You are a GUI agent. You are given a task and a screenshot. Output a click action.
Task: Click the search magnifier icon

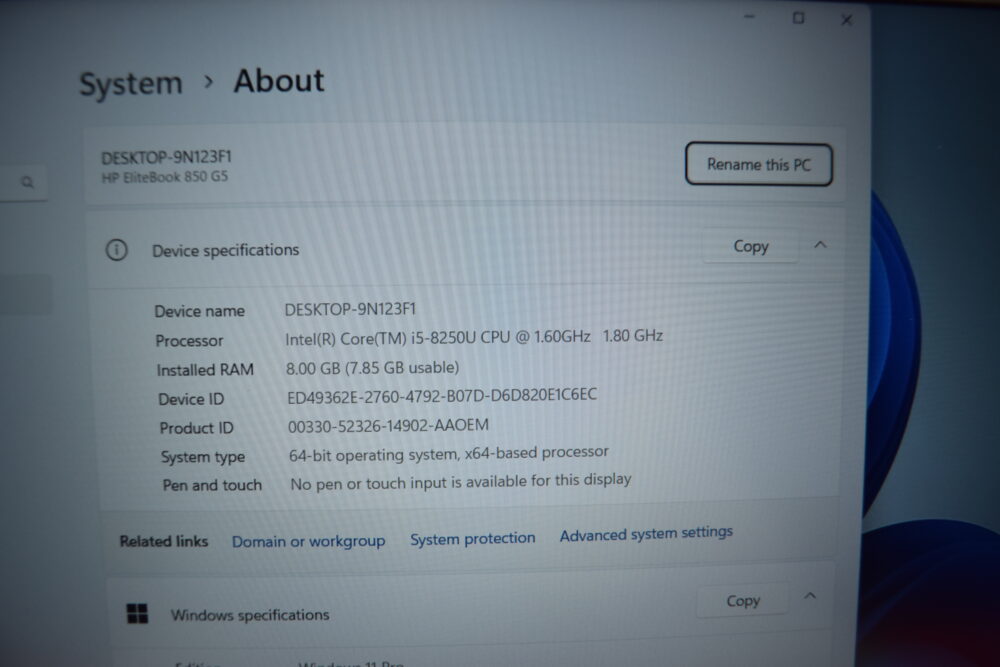coord(27,182)
